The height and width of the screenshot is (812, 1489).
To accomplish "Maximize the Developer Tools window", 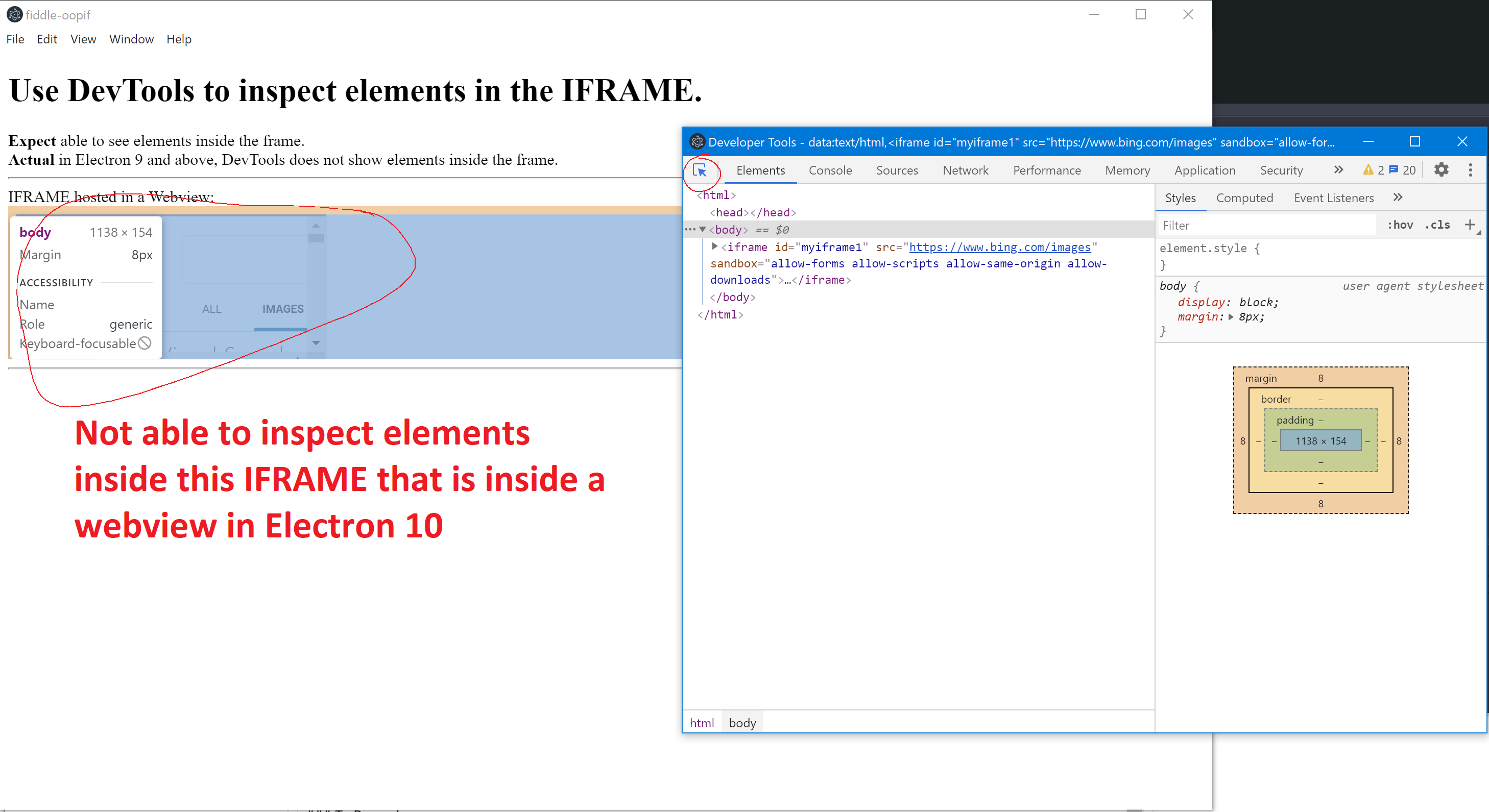I will coord(1415,141).
